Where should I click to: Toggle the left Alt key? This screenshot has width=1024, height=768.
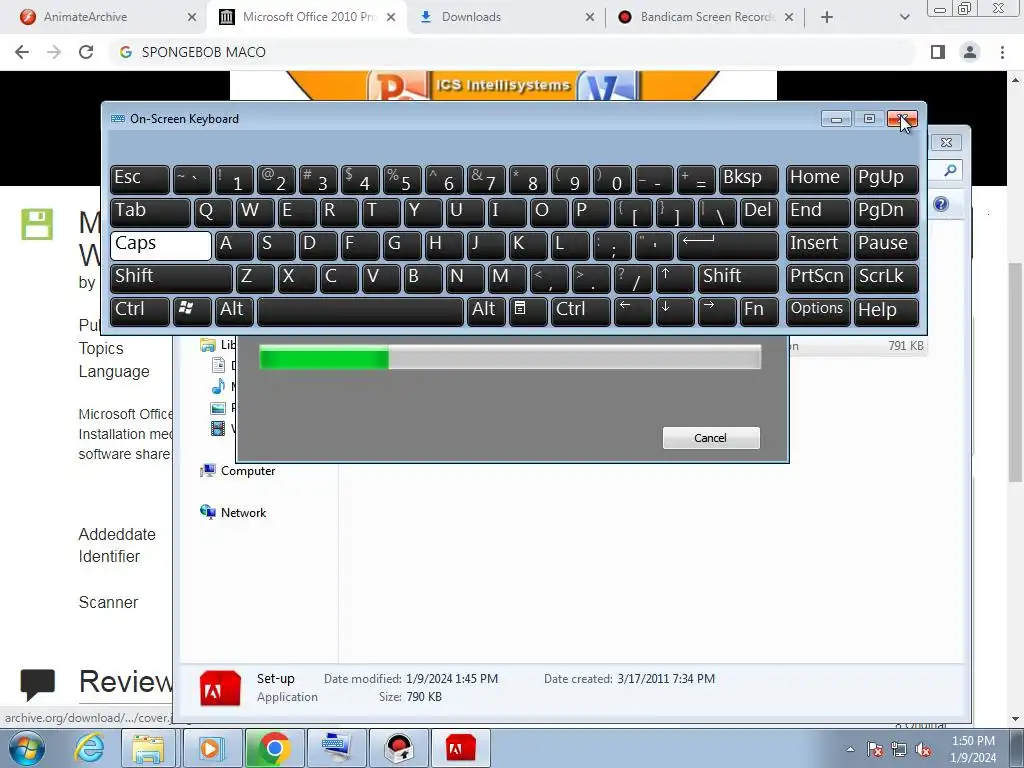(x=234, y=311)
